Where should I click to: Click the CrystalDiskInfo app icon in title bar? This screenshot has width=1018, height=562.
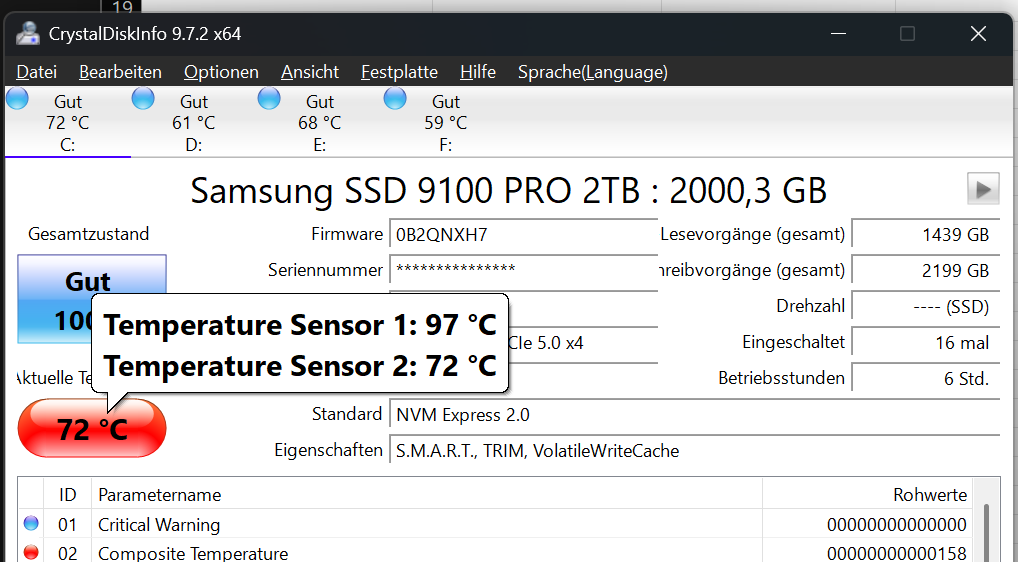pos(28,33)
